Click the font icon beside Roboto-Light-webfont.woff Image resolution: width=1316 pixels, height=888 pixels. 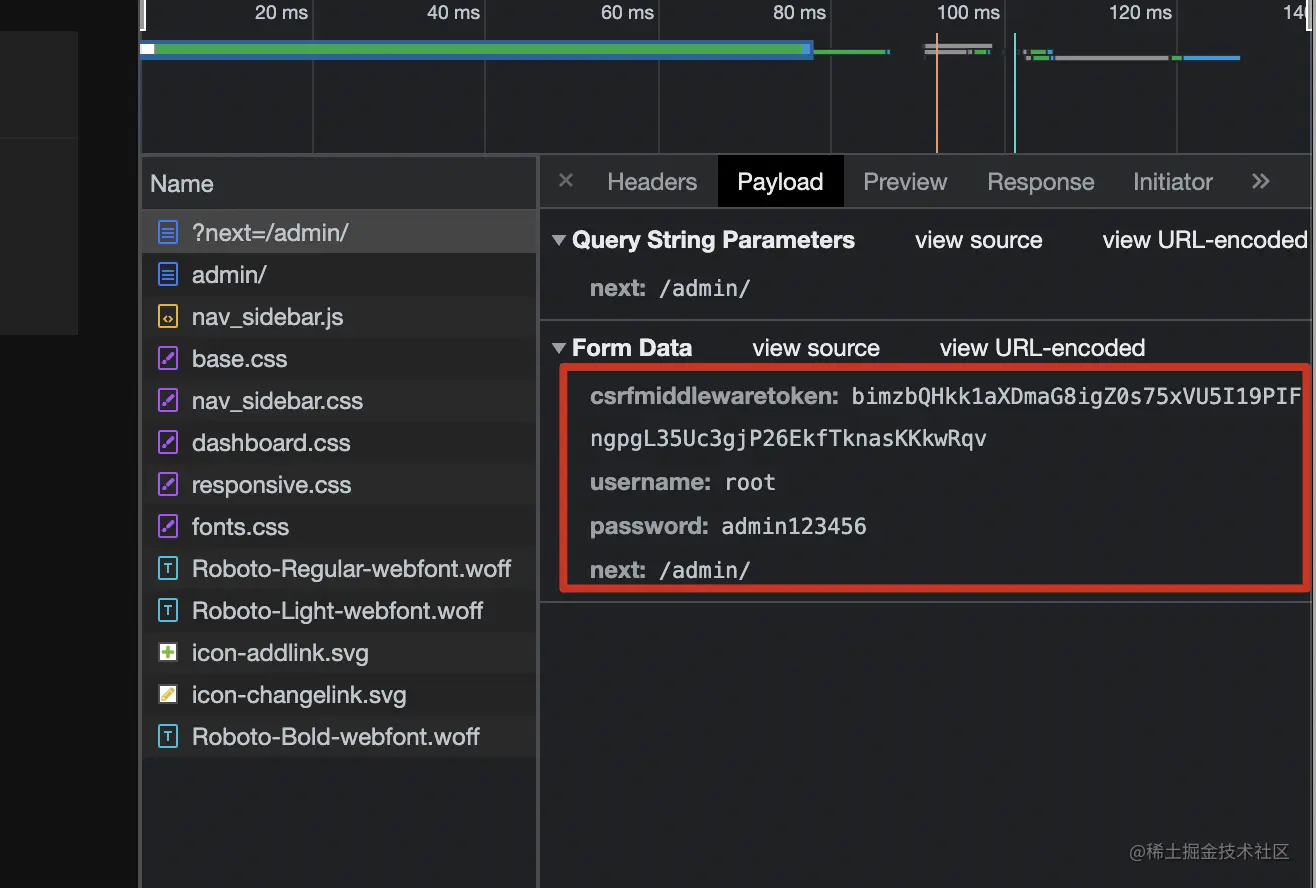pyautogui.click(x=168, y=611)
